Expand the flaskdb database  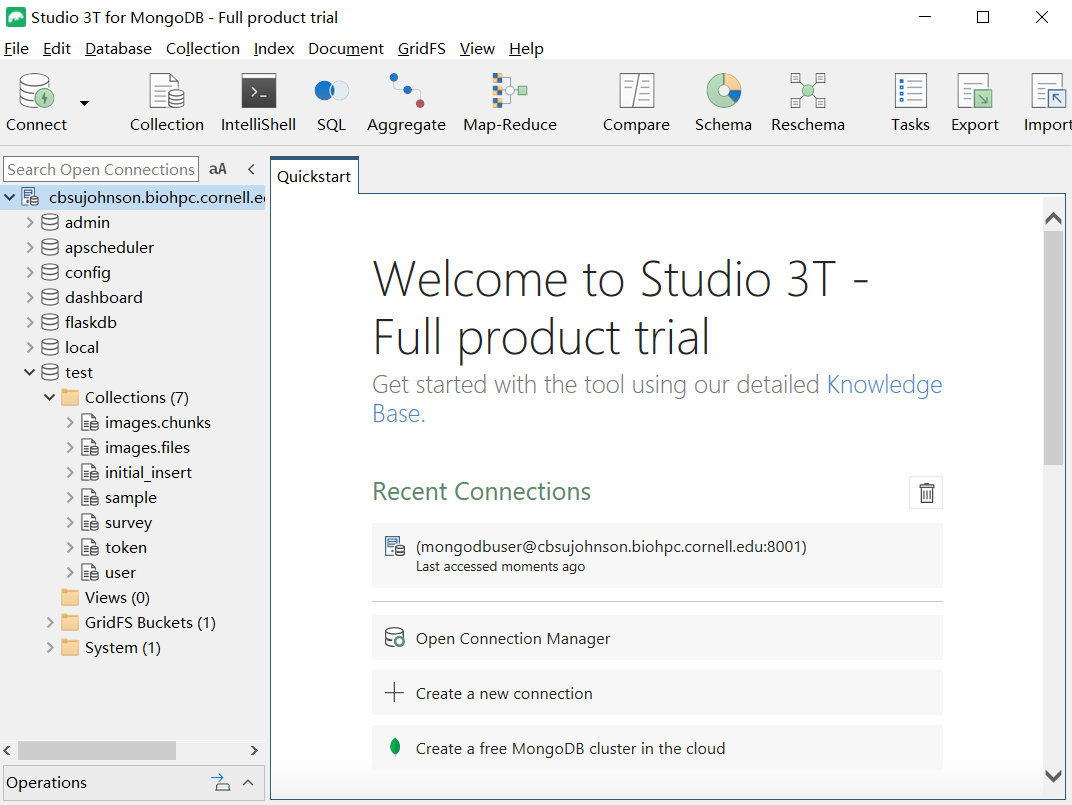[29, 322]
